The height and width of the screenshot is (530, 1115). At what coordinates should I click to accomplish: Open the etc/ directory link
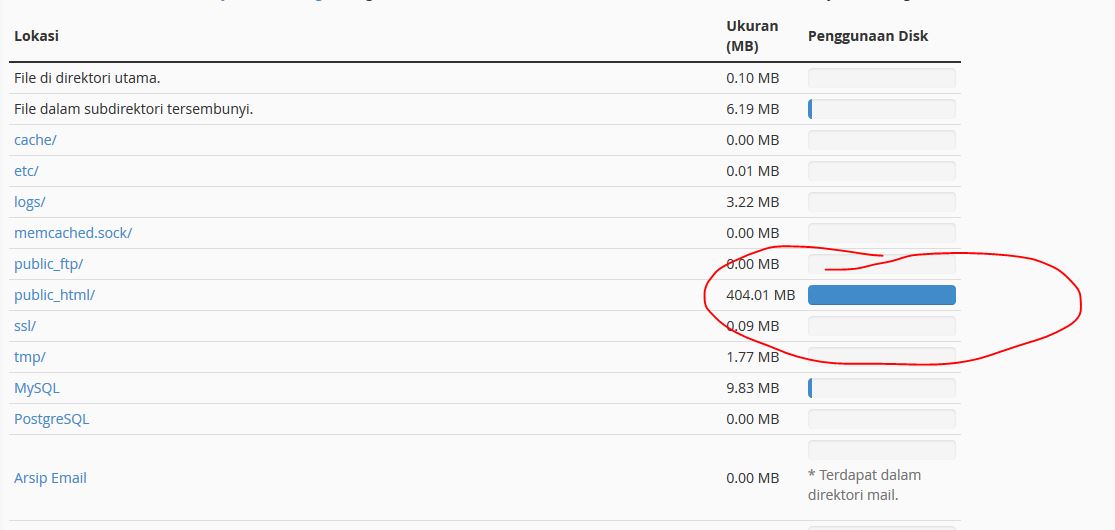26,171
